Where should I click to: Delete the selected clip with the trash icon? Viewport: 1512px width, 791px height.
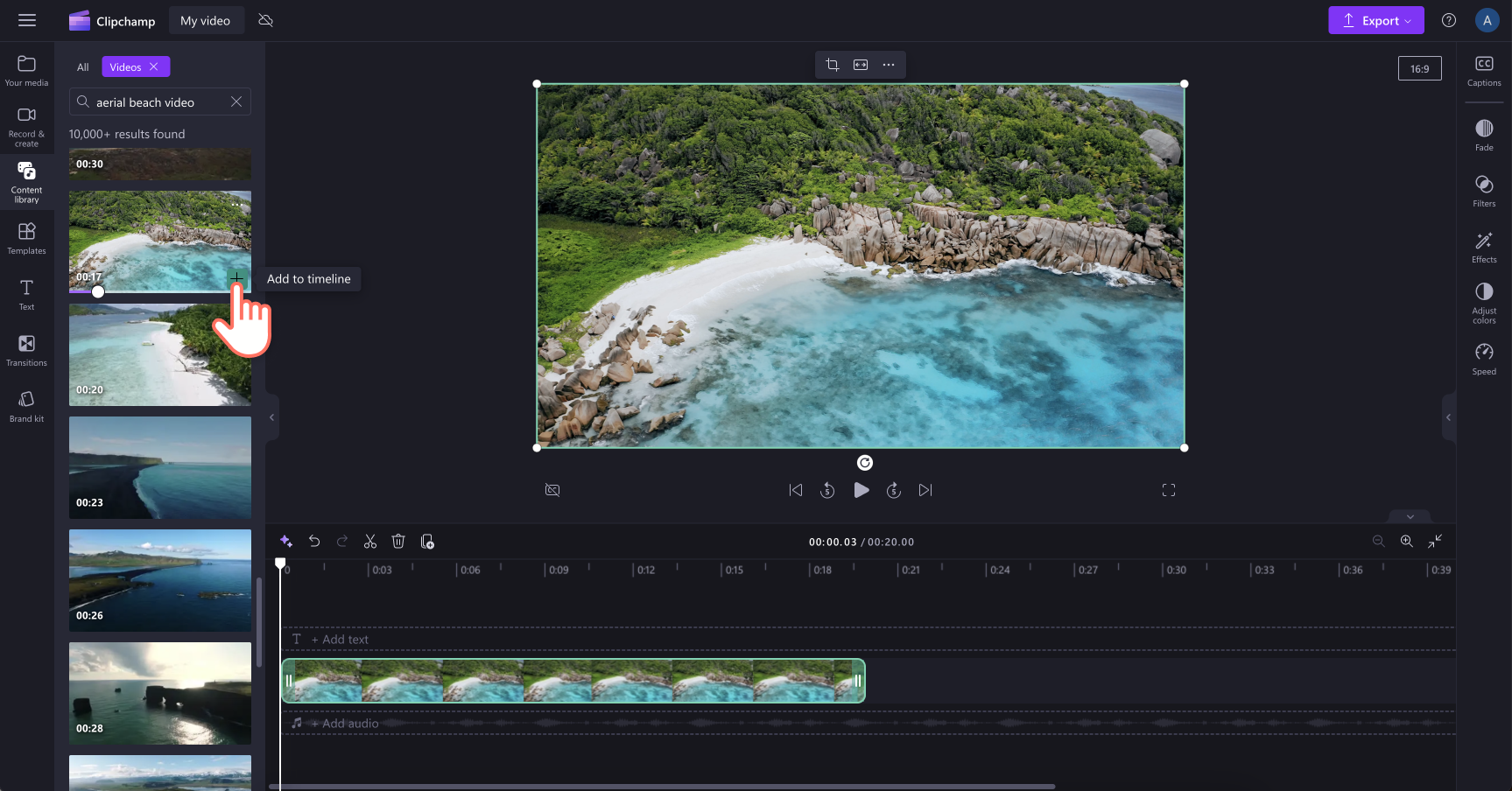[398, 541]
